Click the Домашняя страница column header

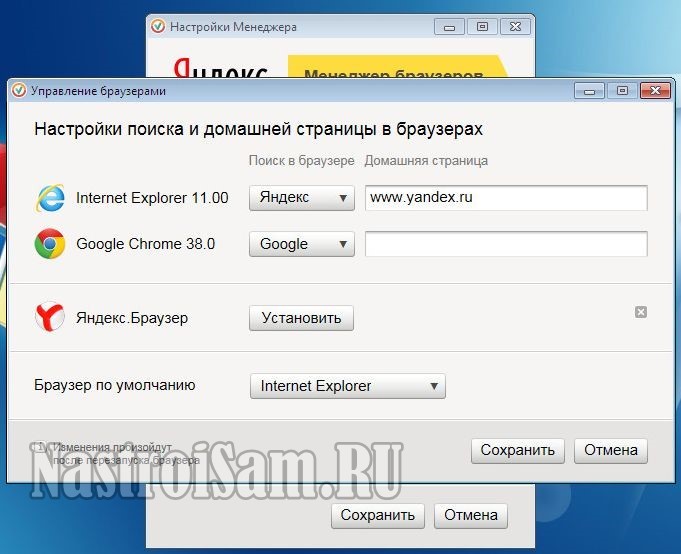click(426, 161)
